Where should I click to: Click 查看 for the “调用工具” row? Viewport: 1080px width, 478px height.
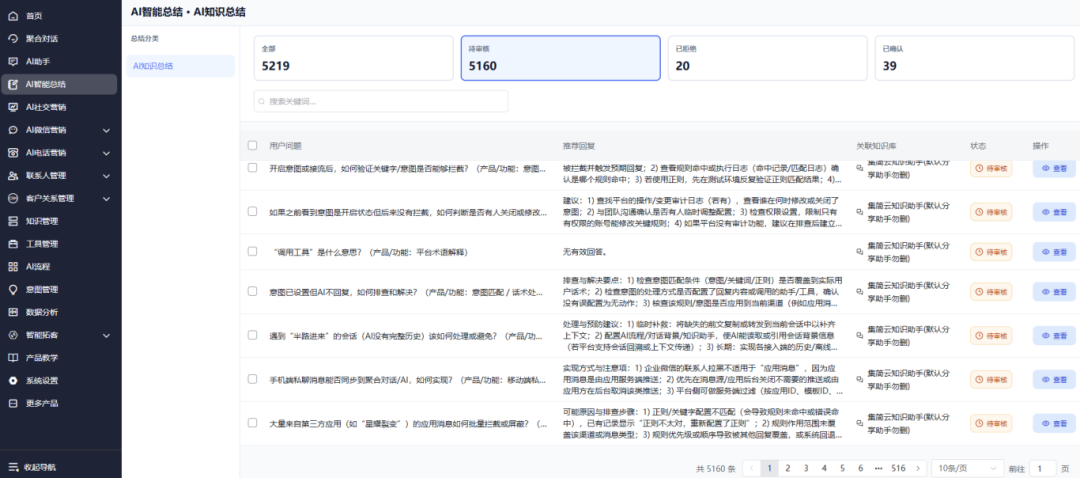point(1054,251)
